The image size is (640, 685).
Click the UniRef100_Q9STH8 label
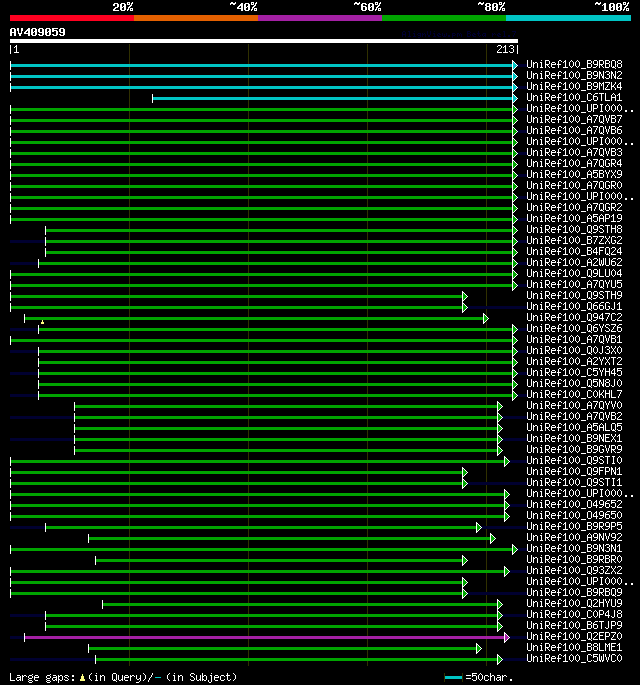(574, 229)
